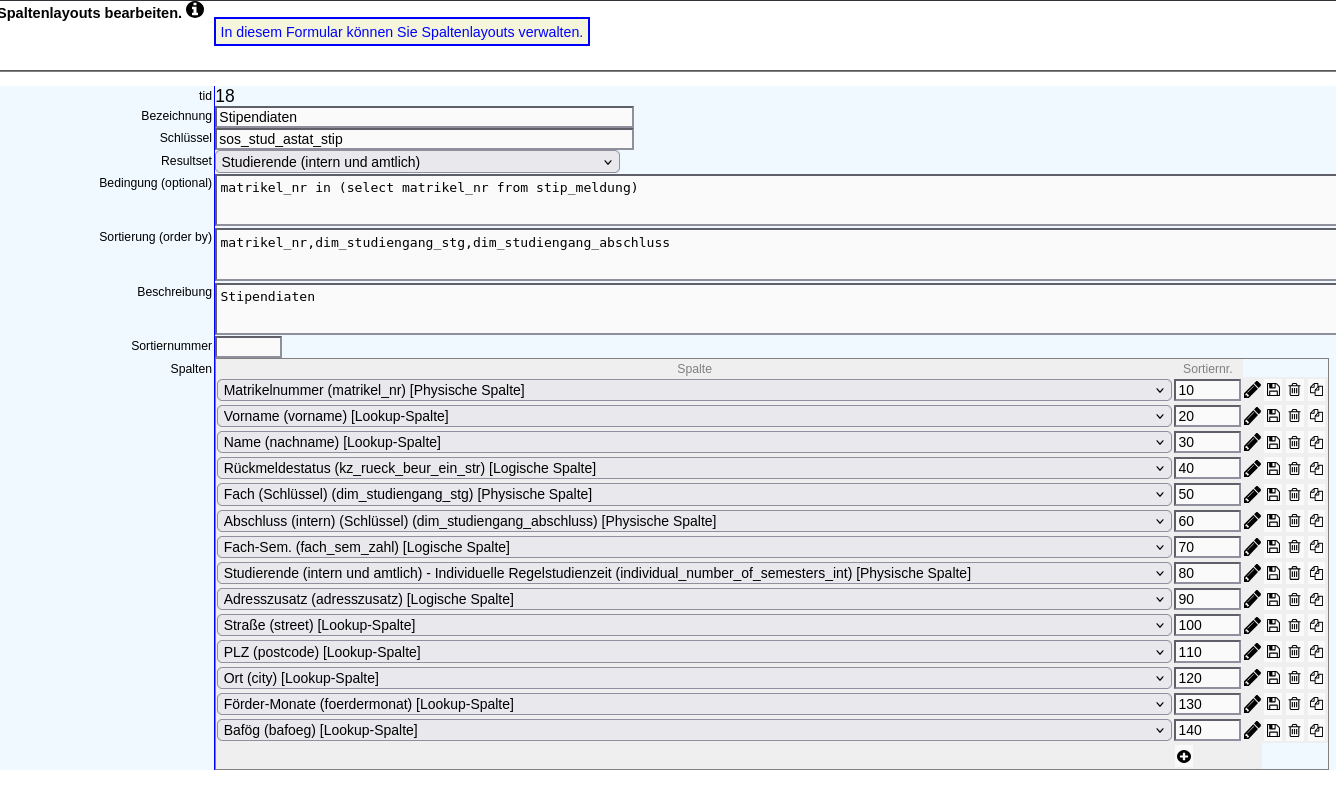Trash the Adresszusatz column row
Viewport: 1336px width, 790px height.
1294,599
